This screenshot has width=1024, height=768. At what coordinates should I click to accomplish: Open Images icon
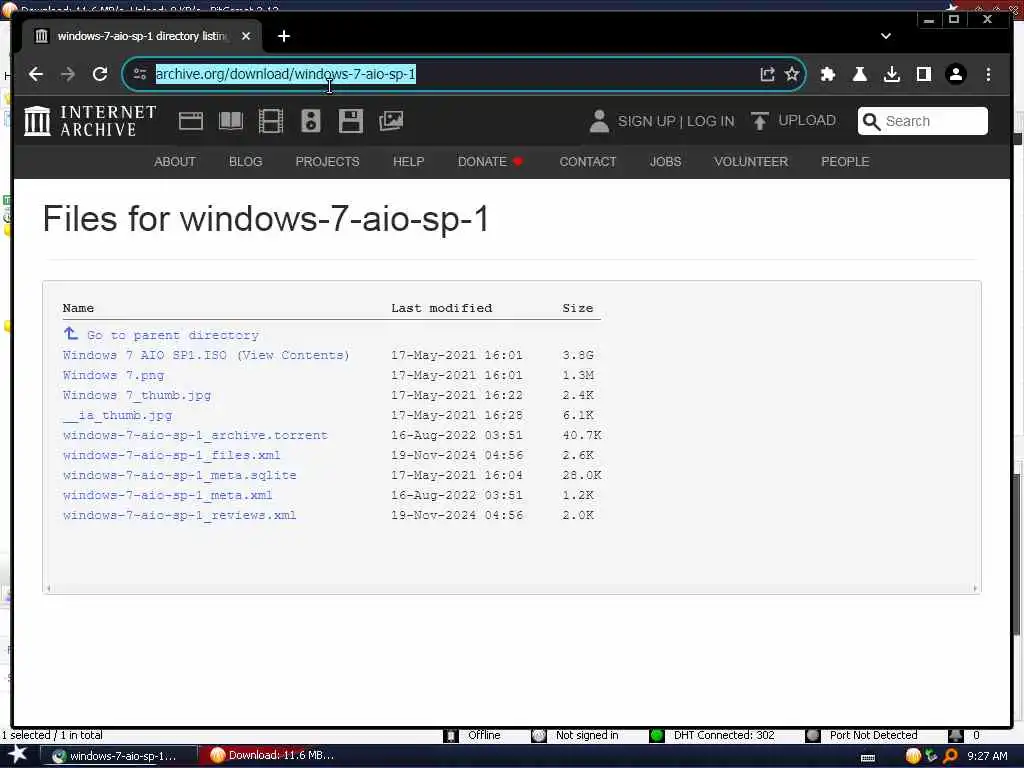391,121
